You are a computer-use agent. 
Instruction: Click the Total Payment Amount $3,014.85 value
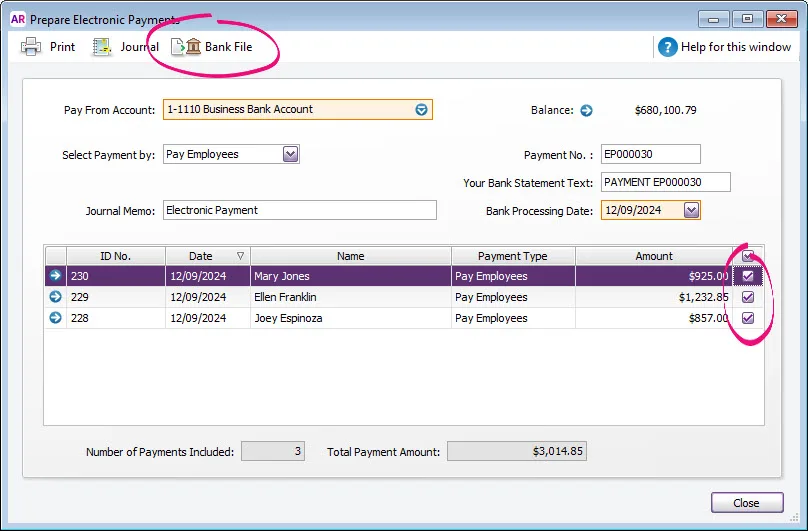click(516, 451)
